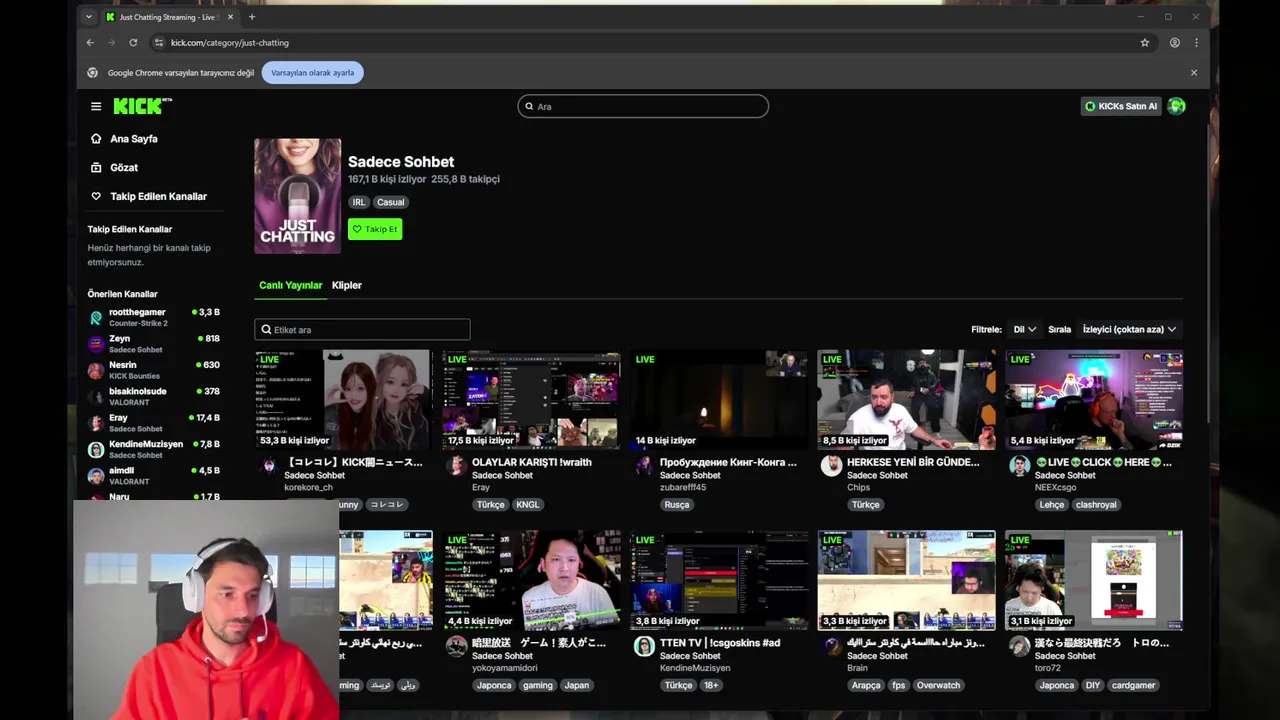
Task: Click the Lehçe tag
Action: (x=1052, y=505)
